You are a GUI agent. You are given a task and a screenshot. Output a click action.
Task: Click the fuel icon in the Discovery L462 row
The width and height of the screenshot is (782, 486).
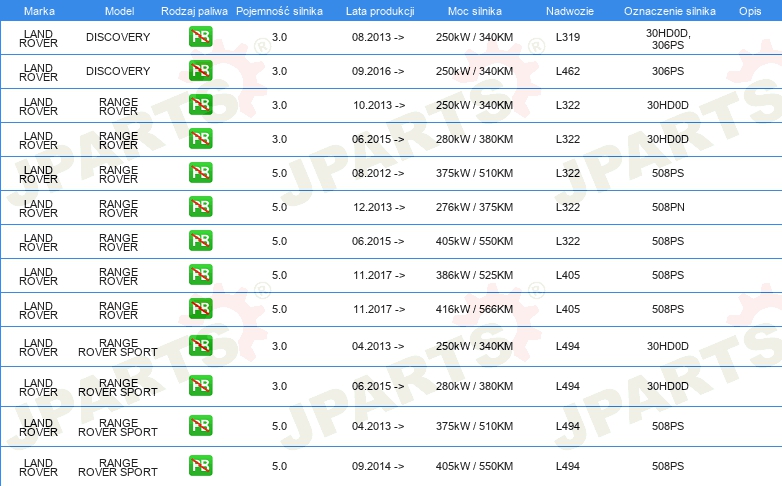[x=200, y=71]
